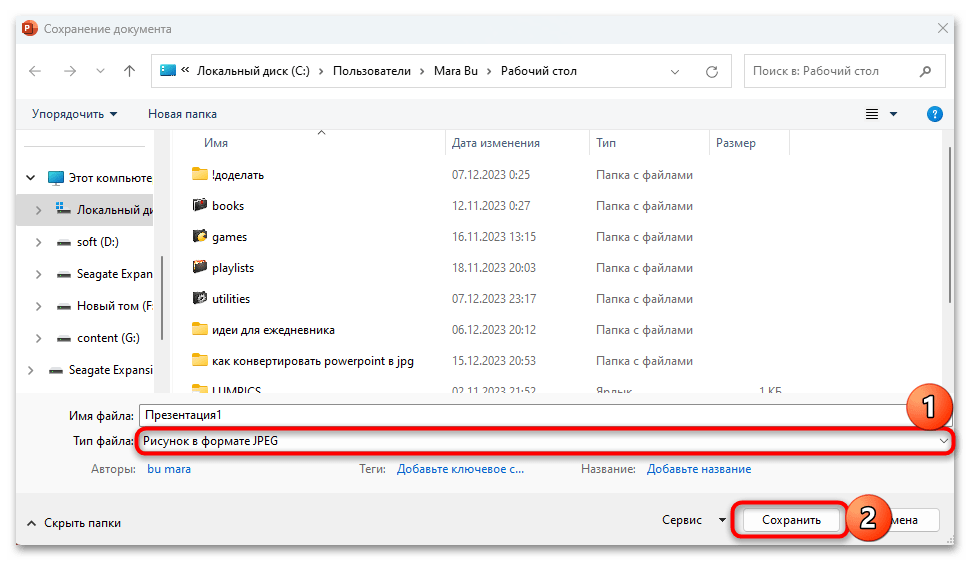Collapse folders with Скрыть папки
The height and width of the screenshot is (561, 970).
tap(74, 523)
